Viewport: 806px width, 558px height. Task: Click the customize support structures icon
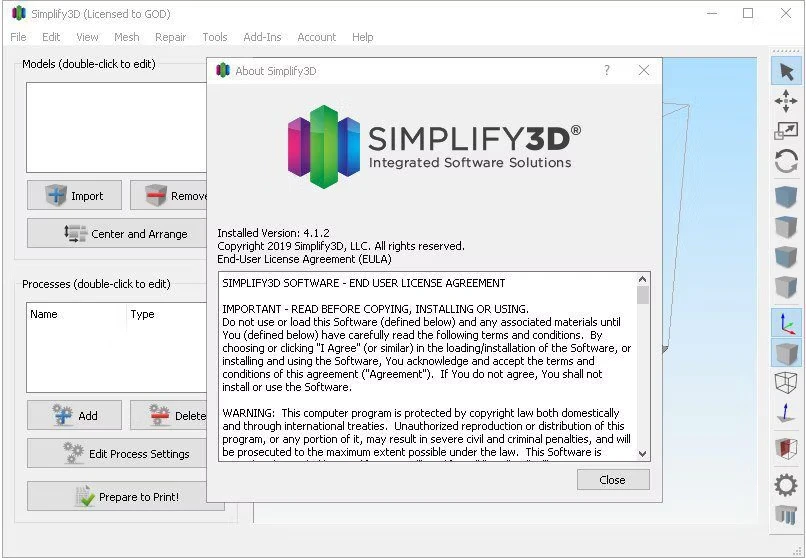(786, 515)
